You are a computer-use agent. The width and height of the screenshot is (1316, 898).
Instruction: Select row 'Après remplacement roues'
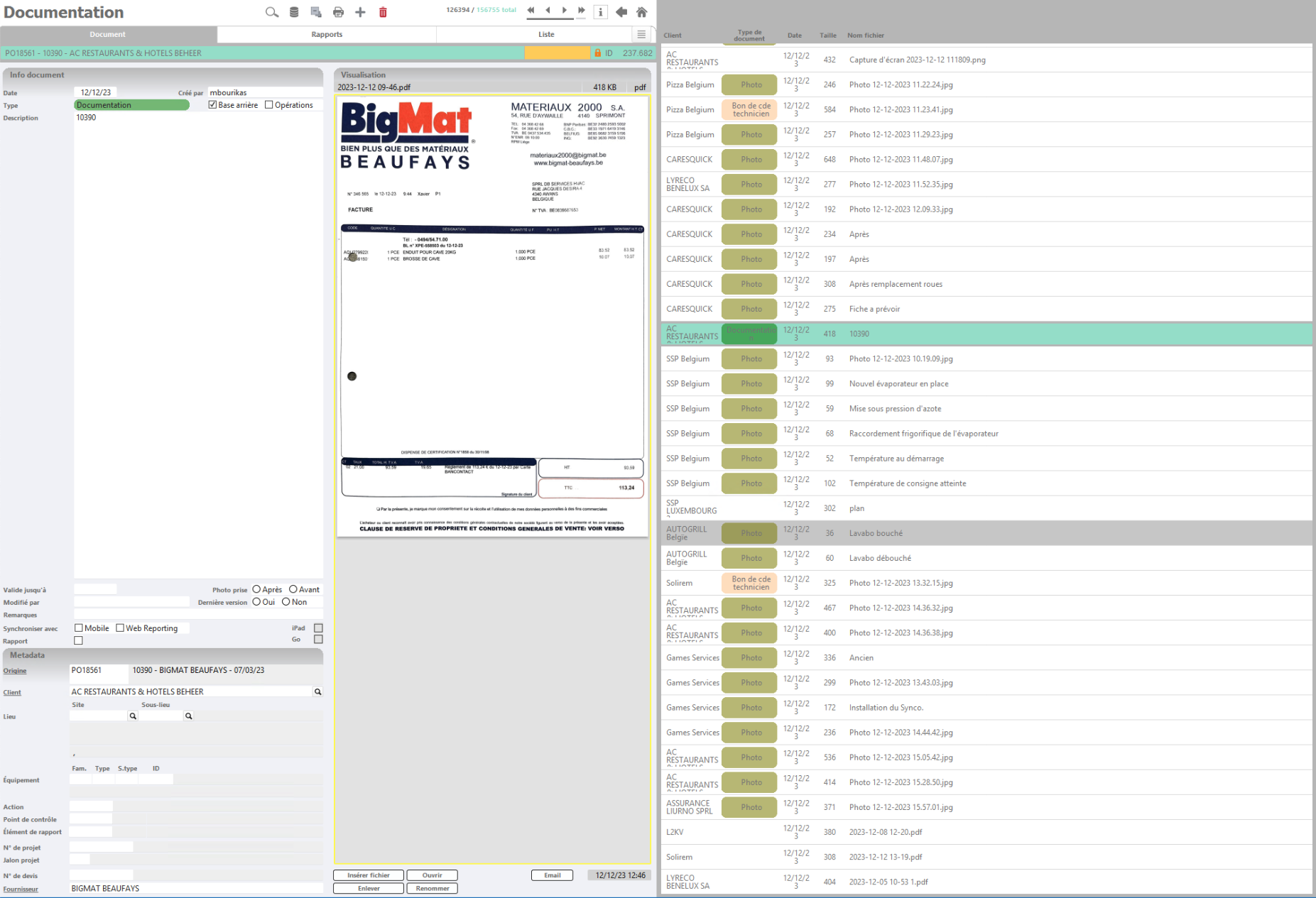(x=986, y=284)
